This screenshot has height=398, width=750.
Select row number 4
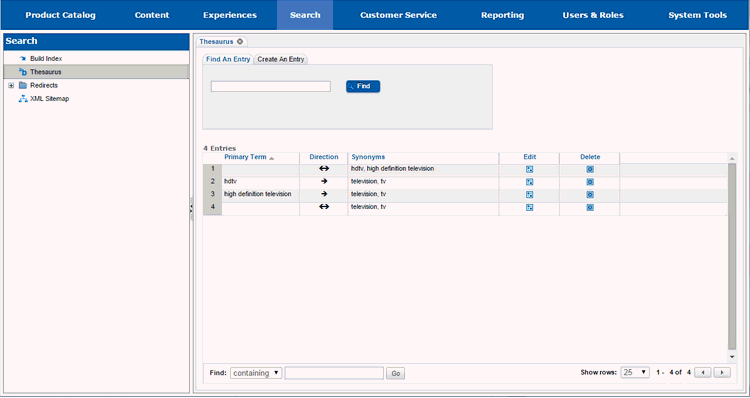coord(213,207)
